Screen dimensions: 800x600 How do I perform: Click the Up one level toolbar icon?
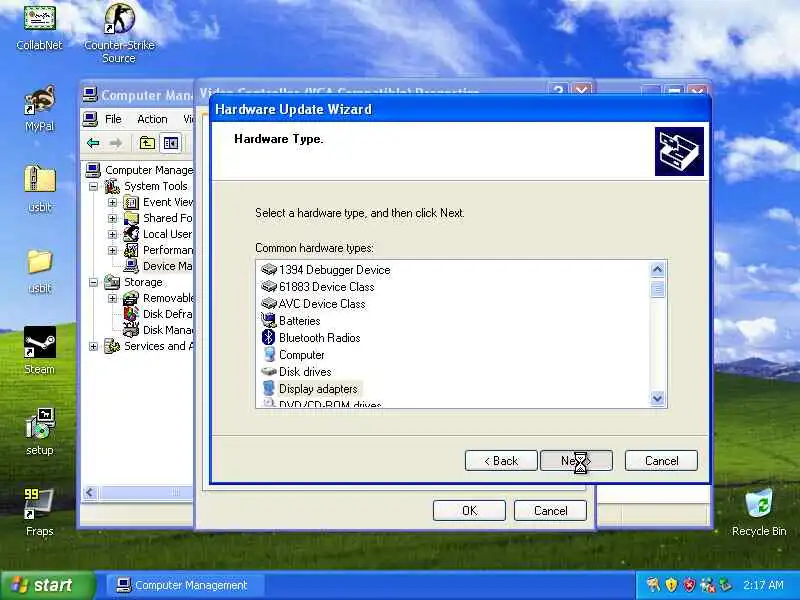coord(147,143)
